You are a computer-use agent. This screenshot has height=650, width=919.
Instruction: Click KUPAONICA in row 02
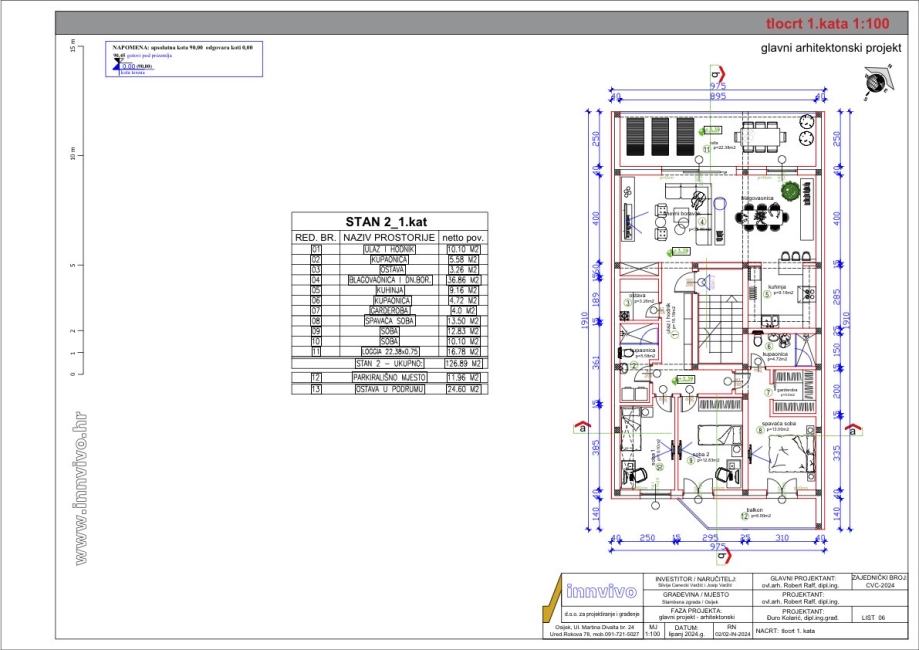(389, 259)
